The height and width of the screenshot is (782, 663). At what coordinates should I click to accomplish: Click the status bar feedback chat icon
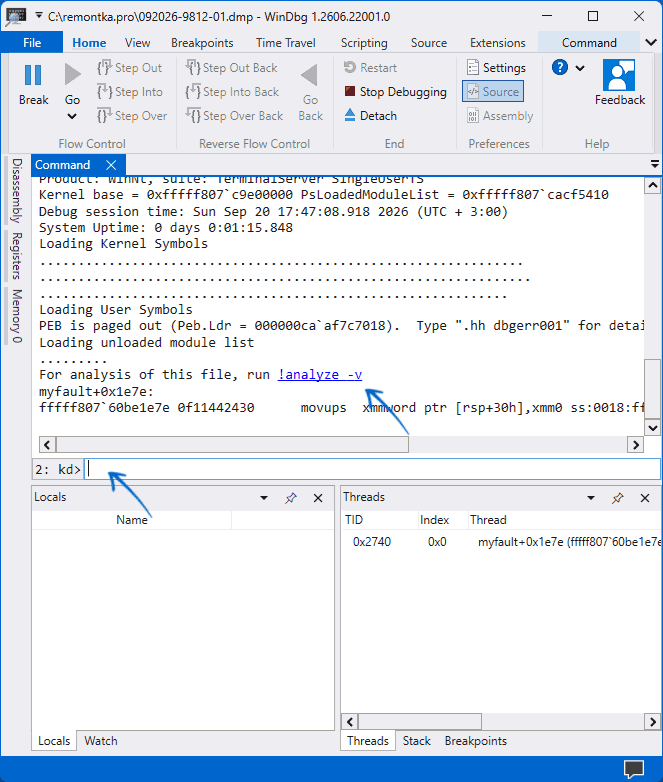coord(635,769)
